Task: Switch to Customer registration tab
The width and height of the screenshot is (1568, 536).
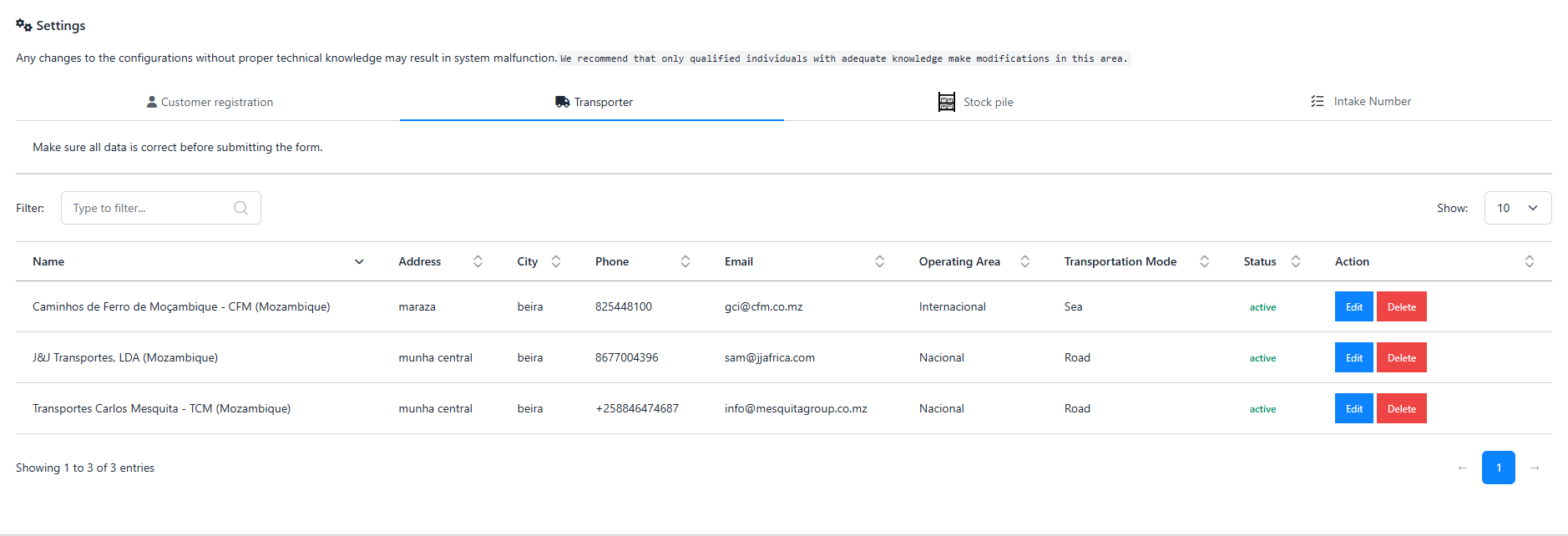Action: click(209, 102)
